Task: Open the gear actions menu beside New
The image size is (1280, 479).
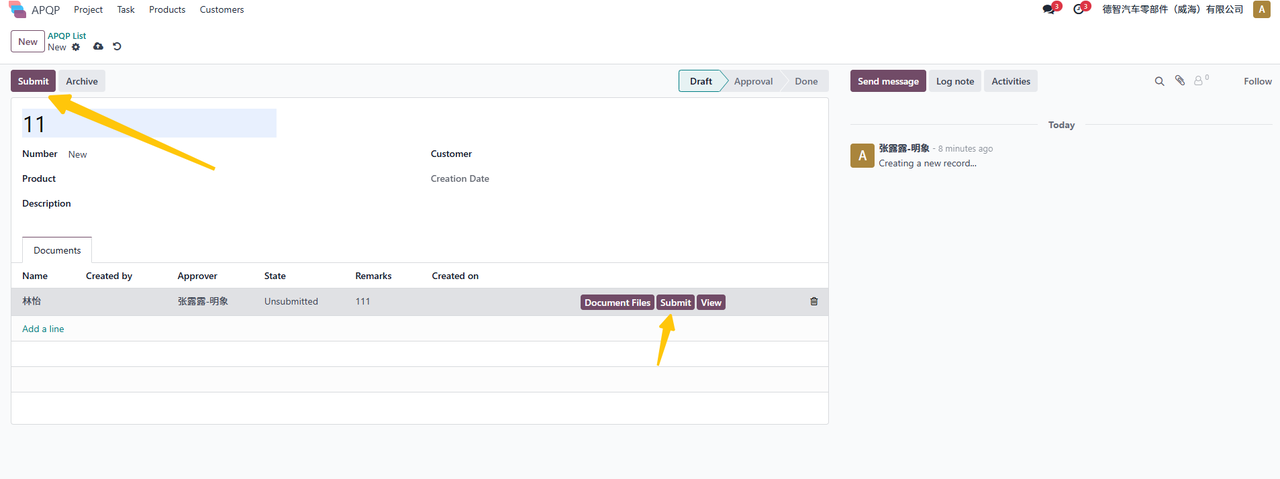Action: [76, 47]
